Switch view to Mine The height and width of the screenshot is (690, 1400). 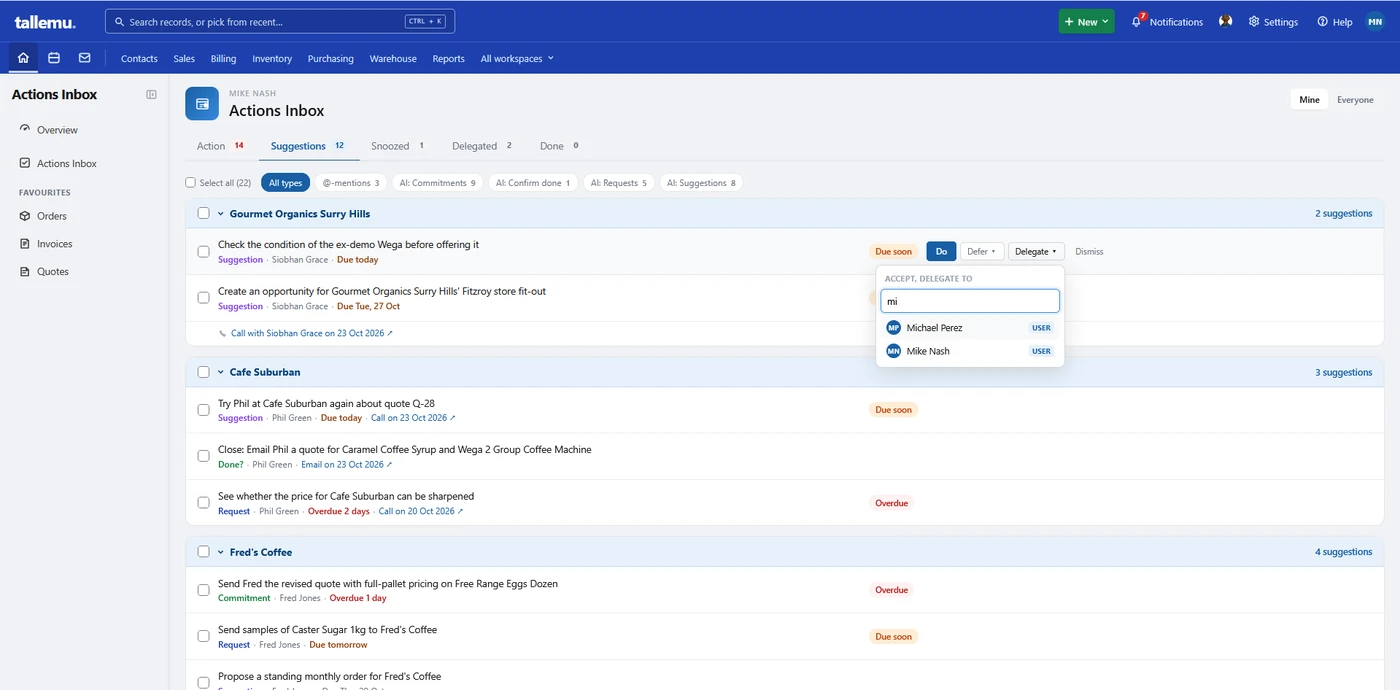tap(1309, 100)
